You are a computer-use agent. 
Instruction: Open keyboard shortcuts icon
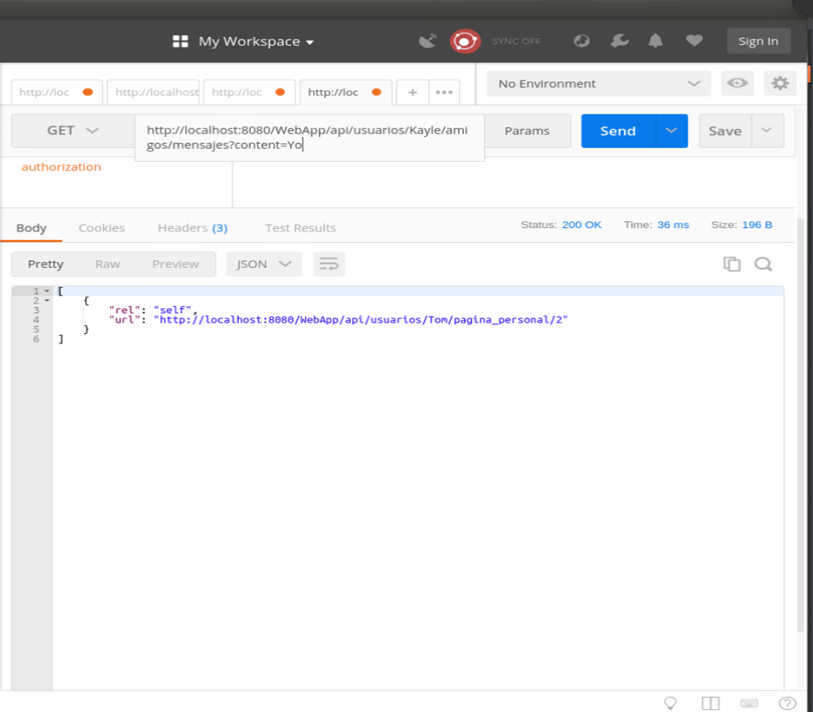click(x=749, y=703)
